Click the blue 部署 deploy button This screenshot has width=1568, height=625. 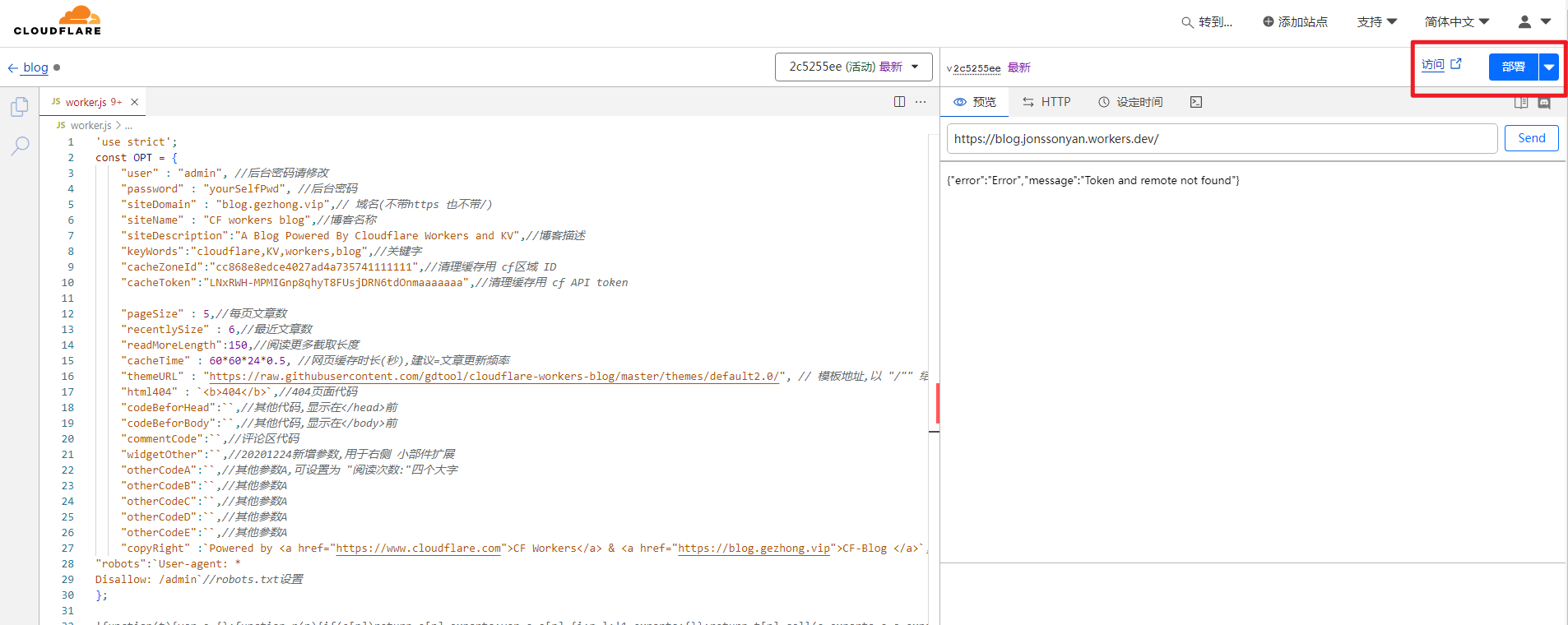(x=1513, y=67)
